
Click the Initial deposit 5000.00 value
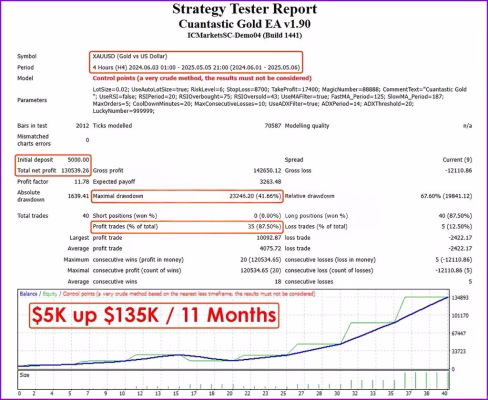pos(78,160)
